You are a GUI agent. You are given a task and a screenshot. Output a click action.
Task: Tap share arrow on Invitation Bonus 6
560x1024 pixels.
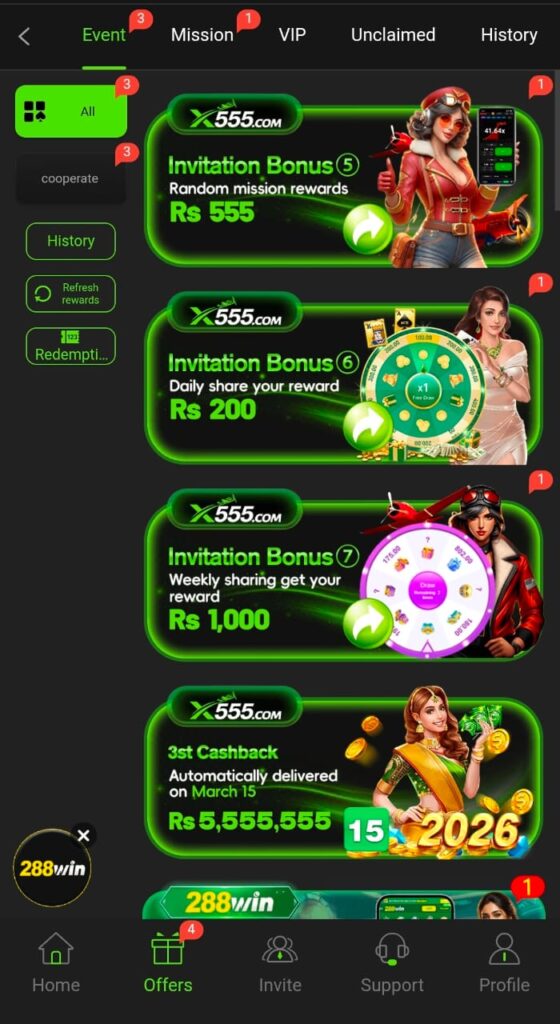click(367, 426)
